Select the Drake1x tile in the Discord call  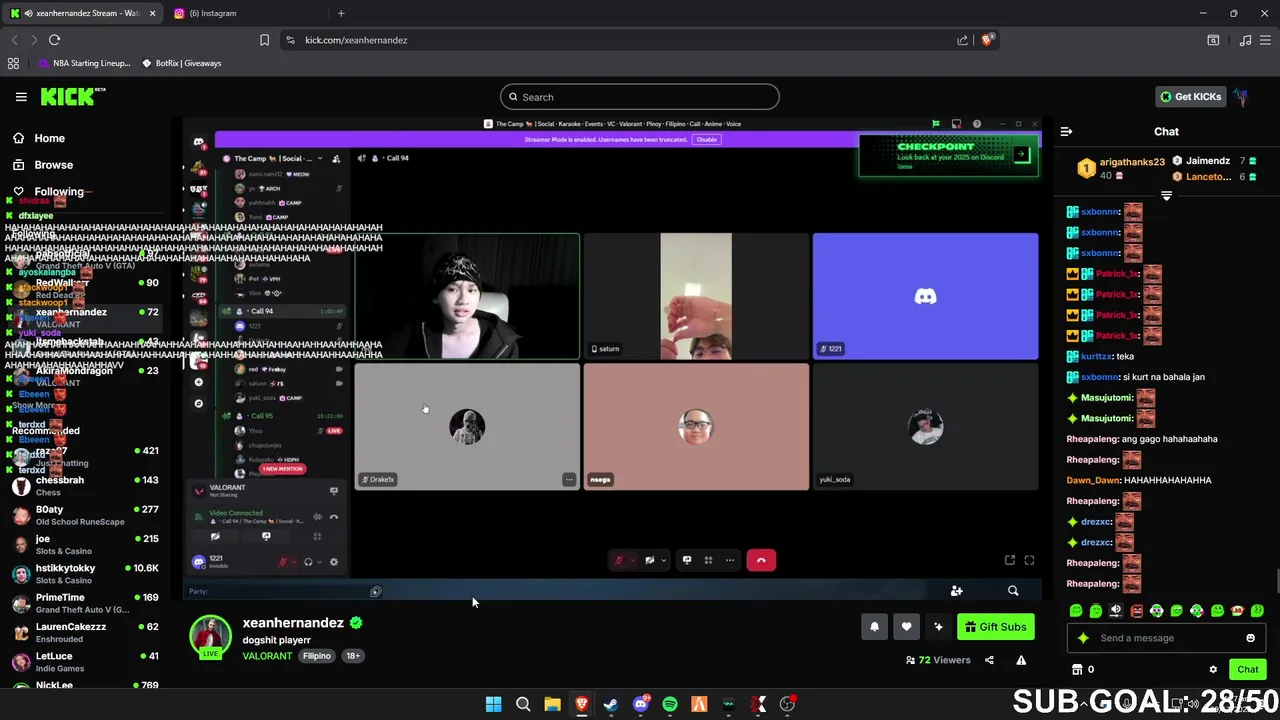coord(467,427)
